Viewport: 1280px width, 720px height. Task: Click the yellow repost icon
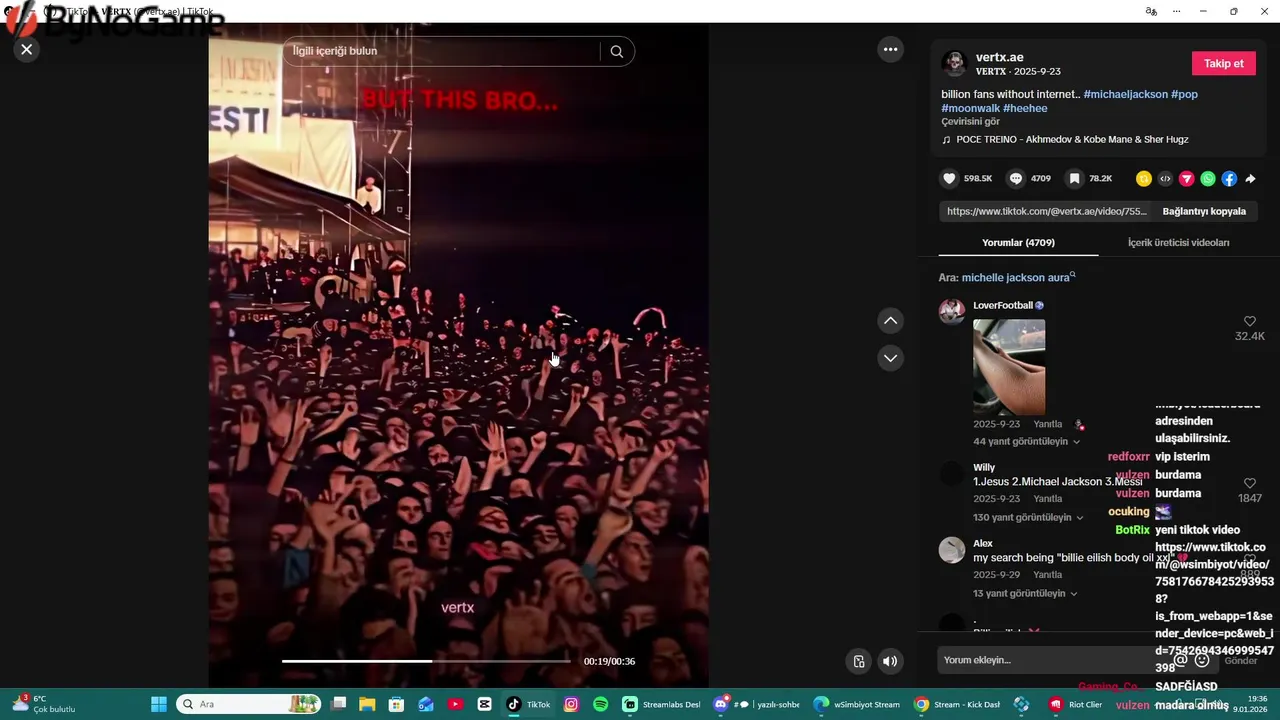pyautogui.click(x=1144, y=179)
